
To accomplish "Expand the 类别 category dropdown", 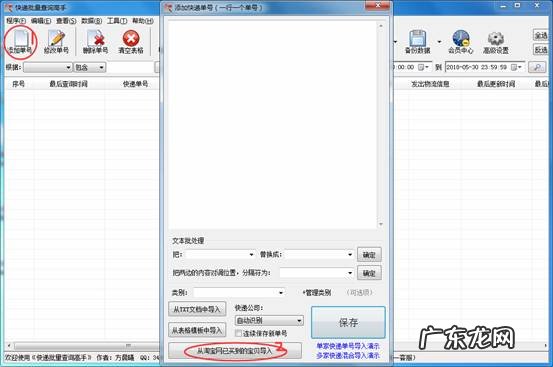I will [281, 293].
